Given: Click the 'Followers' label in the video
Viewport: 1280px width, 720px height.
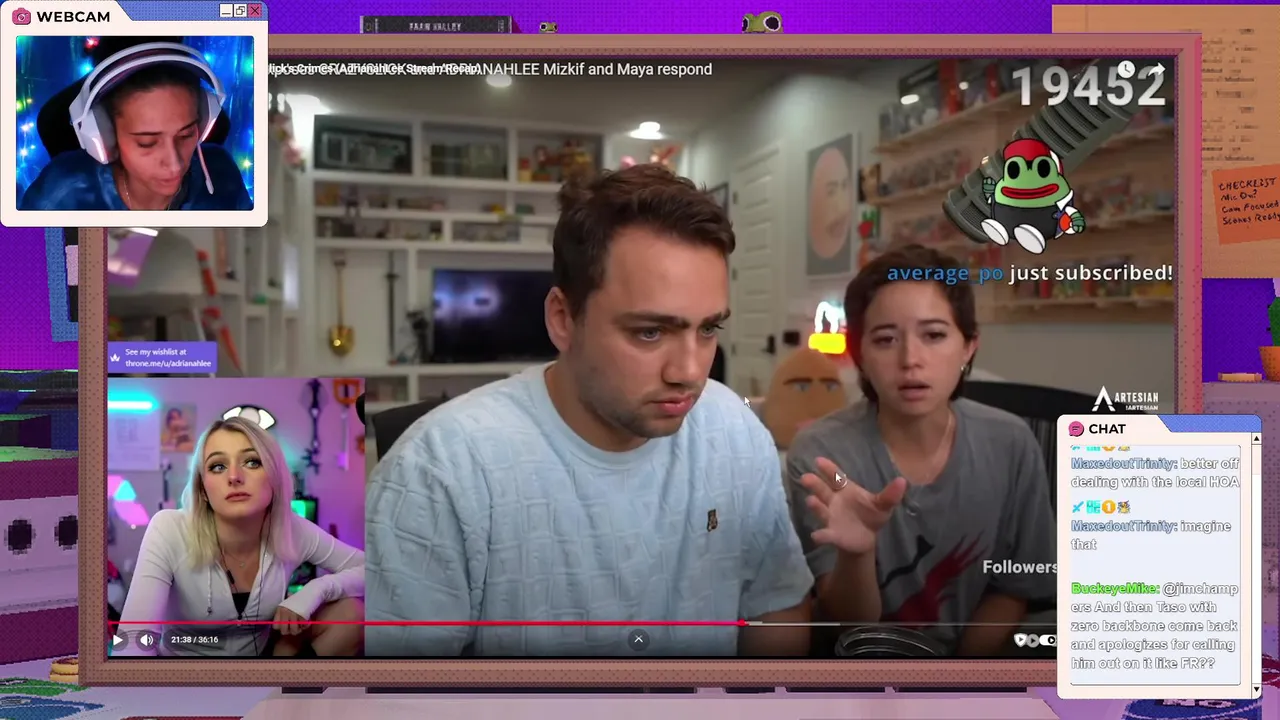Looking at the screenshot, I should (1019, 567).
